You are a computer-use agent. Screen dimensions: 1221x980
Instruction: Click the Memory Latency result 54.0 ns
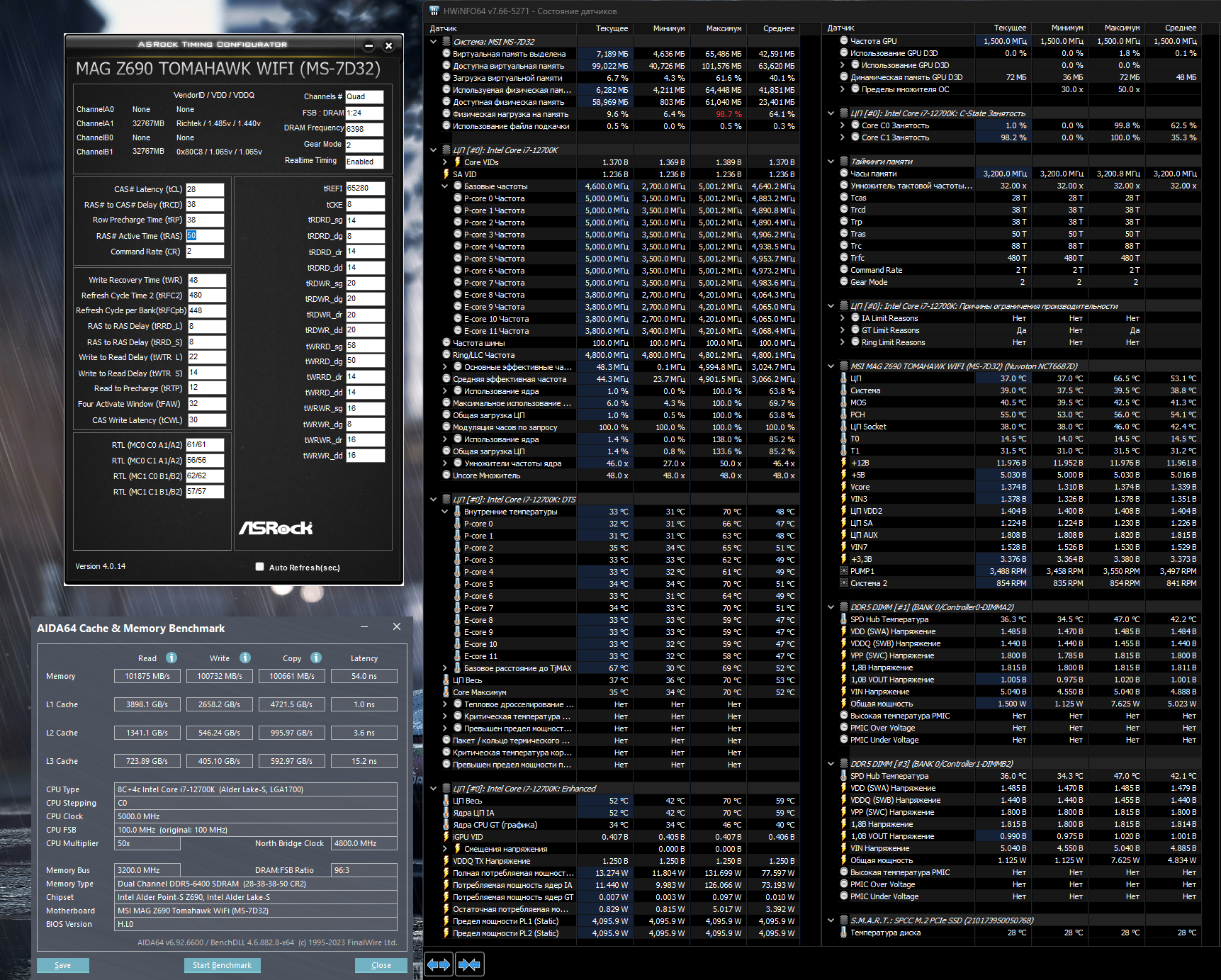coord(364,676)
